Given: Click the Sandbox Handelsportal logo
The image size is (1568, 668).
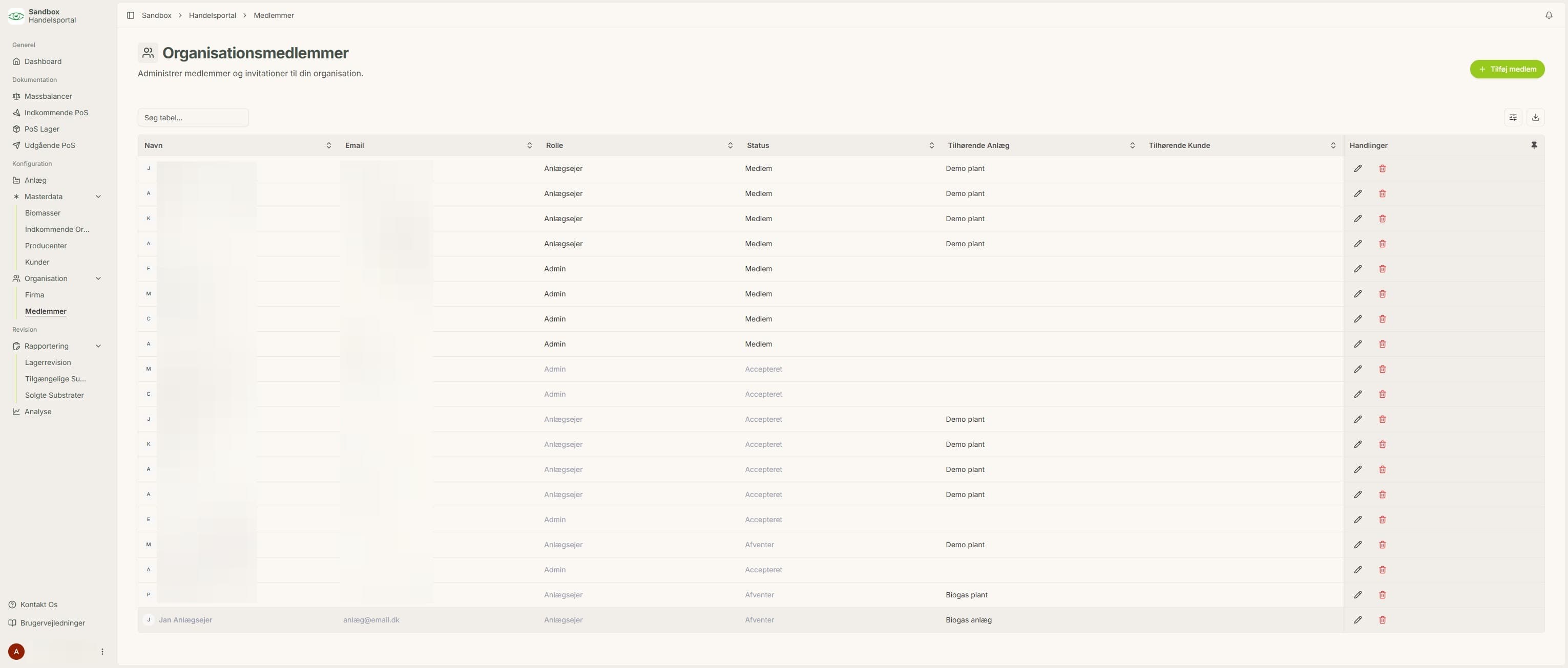Looking at the screenshot, I should [16, 16].
